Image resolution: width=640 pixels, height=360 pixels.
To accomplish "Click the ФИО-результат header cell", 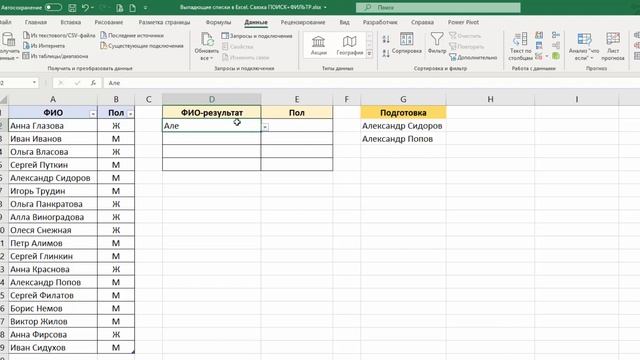I will coord(211,113).
